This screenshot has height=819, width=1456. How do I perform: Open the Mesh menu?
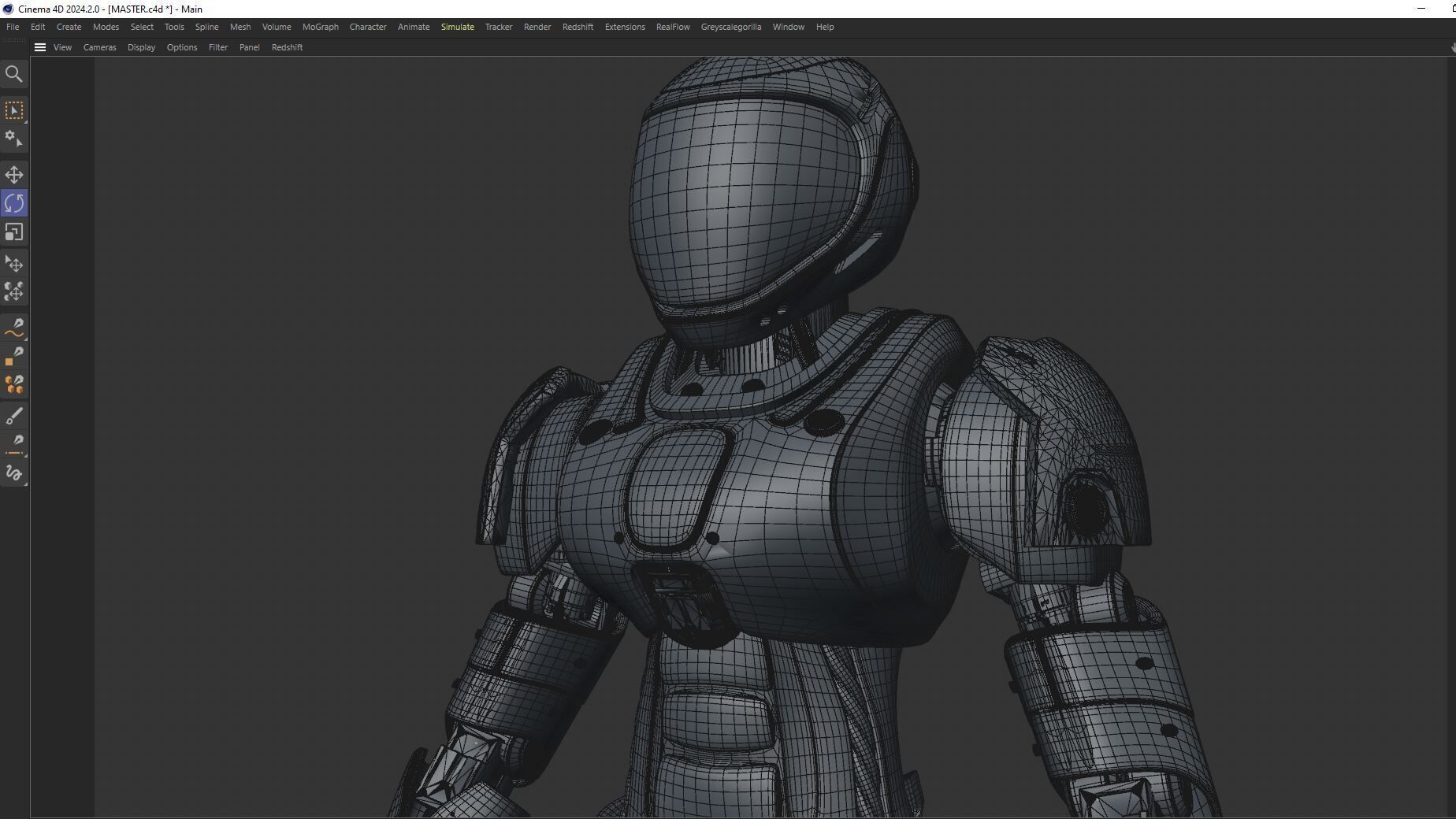[240, 27]
